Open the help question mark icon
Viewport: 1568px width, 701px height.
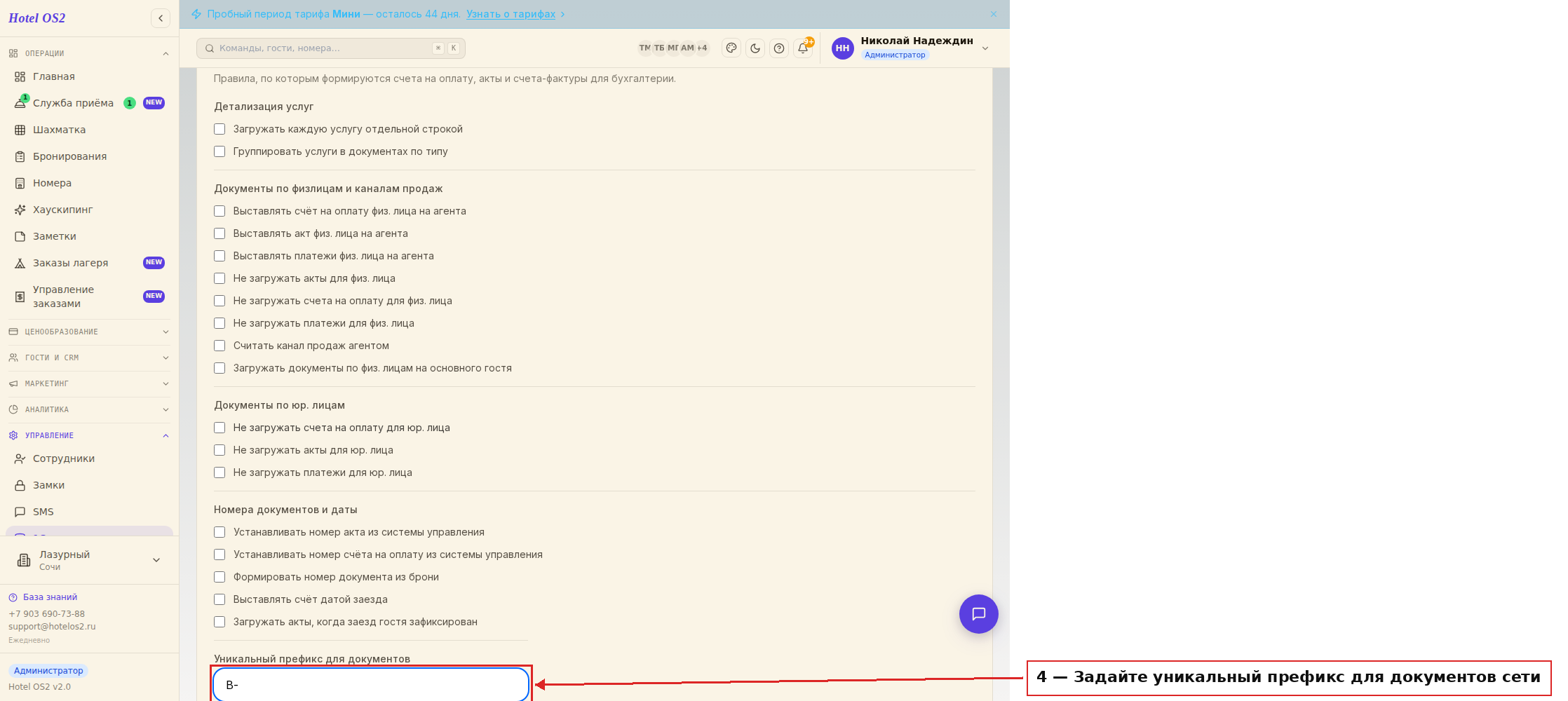click(x=779, y=48)
